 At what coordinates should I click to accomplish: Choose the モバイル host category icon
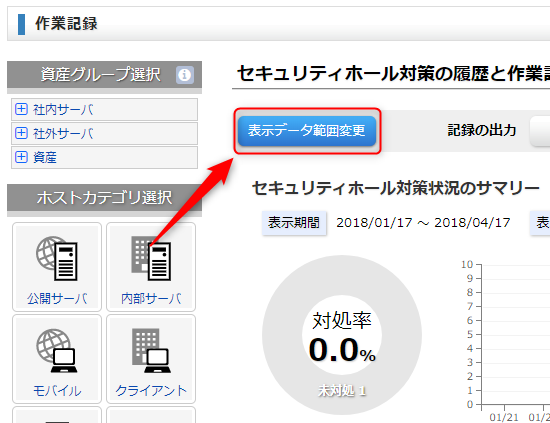click(57, 350)
